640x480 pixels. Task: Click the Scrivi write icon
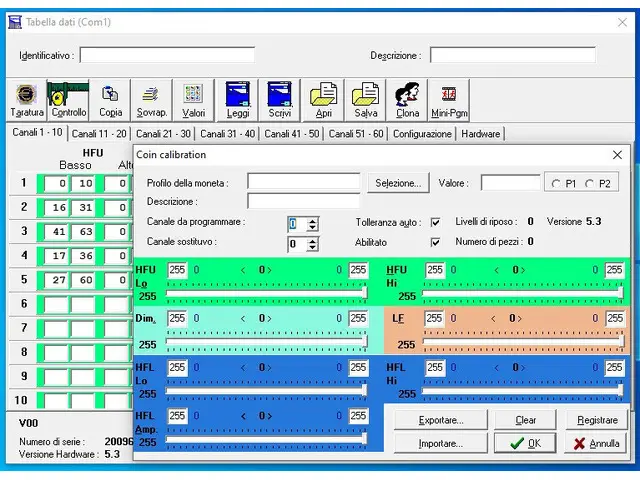coord(280,100)
